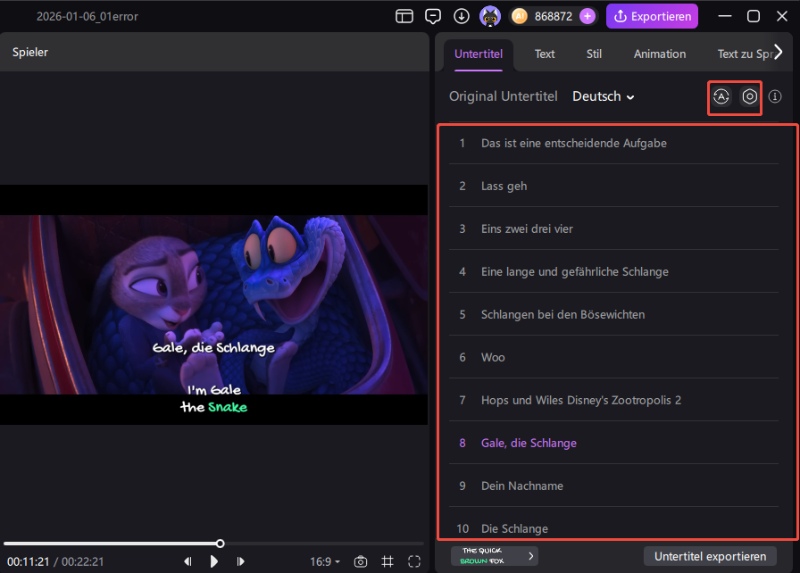This screenshot has height=573, width=800.
Task: Switch to the Text tab
Action: [544, 54]
